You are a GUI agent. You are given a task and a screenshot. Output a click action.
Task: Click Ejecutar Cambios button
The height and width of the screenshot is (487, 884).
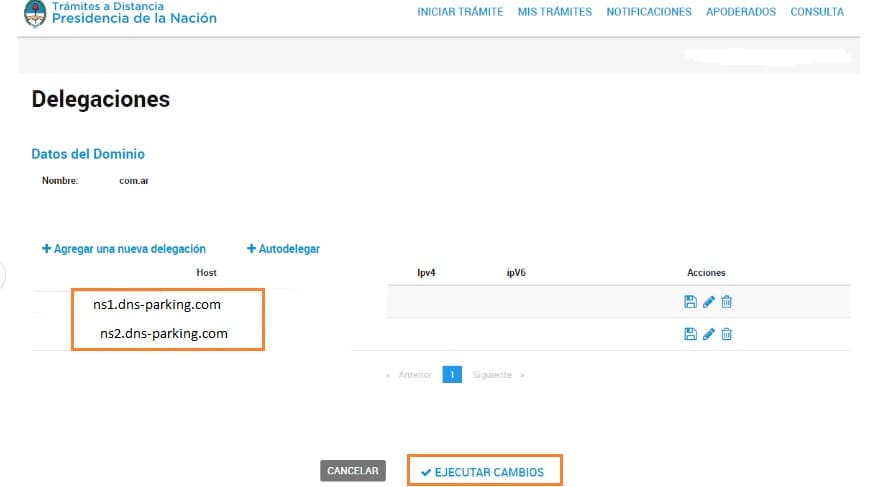483,471
